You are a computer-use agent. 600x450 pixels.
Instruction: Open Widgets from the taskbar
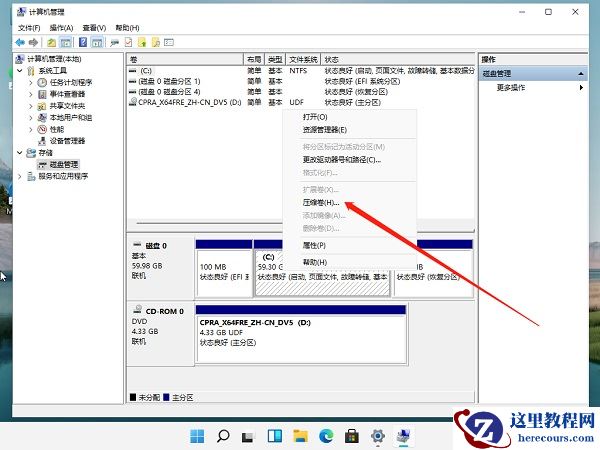(x=275, y=436)
